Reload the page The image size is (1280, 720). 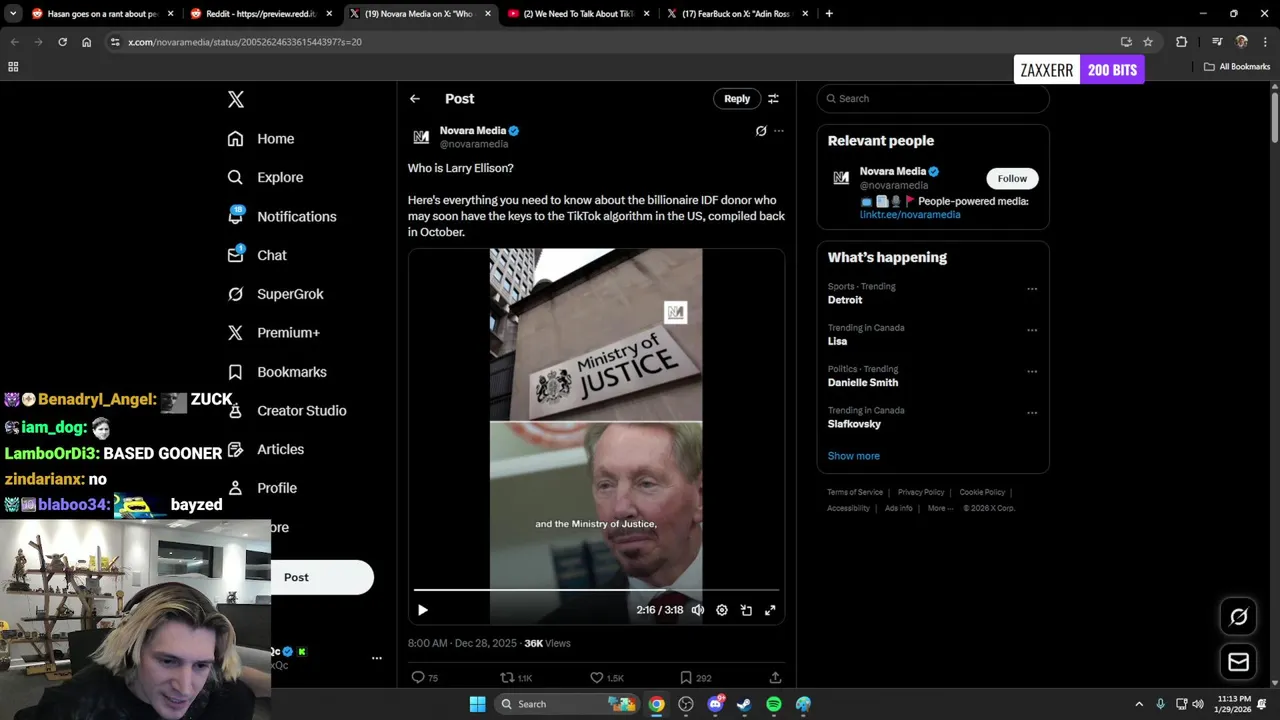point(62,42)
